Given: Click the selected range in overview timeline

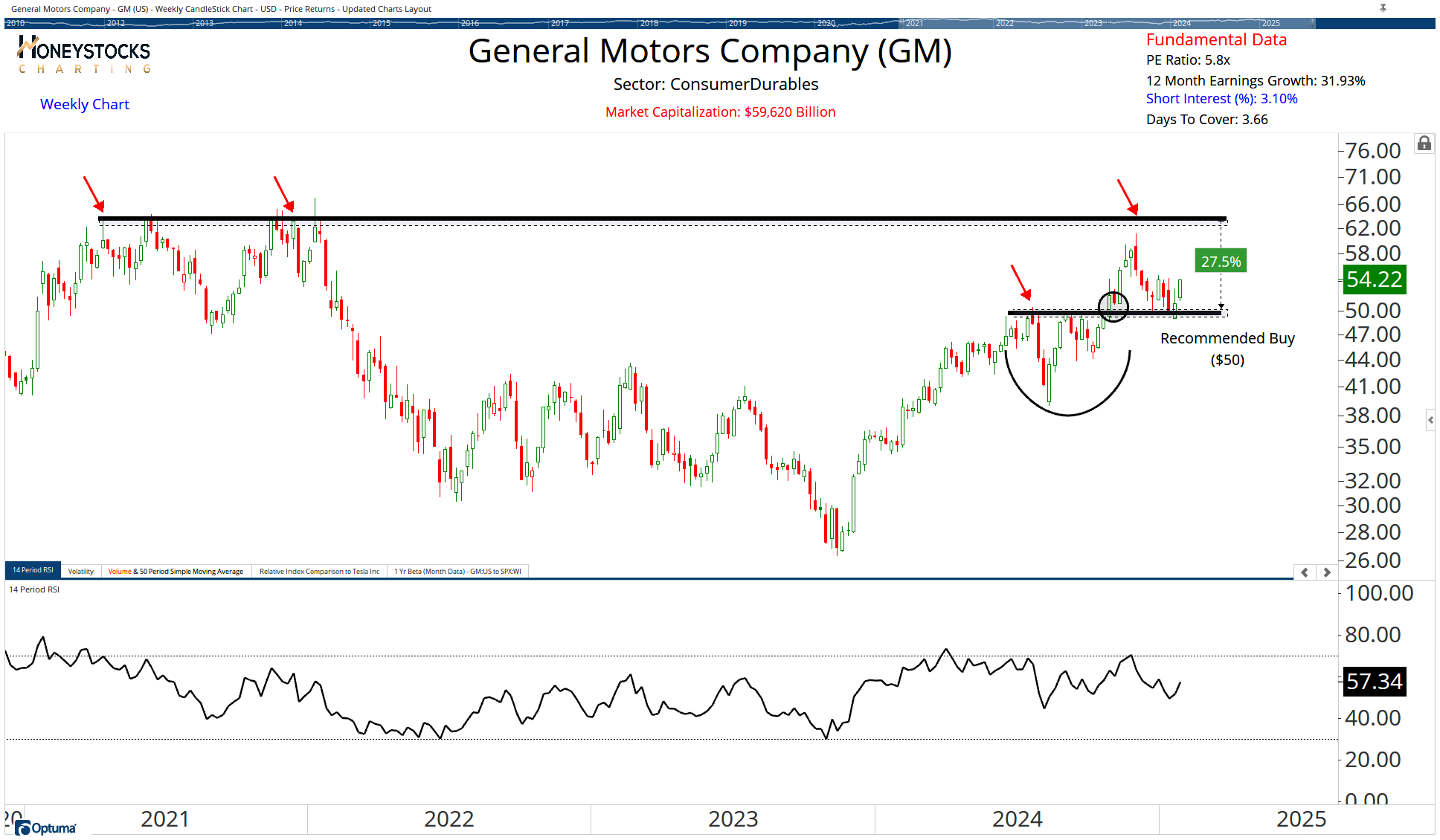Looking at the screenshot, I should click(x=1107, y=23).
